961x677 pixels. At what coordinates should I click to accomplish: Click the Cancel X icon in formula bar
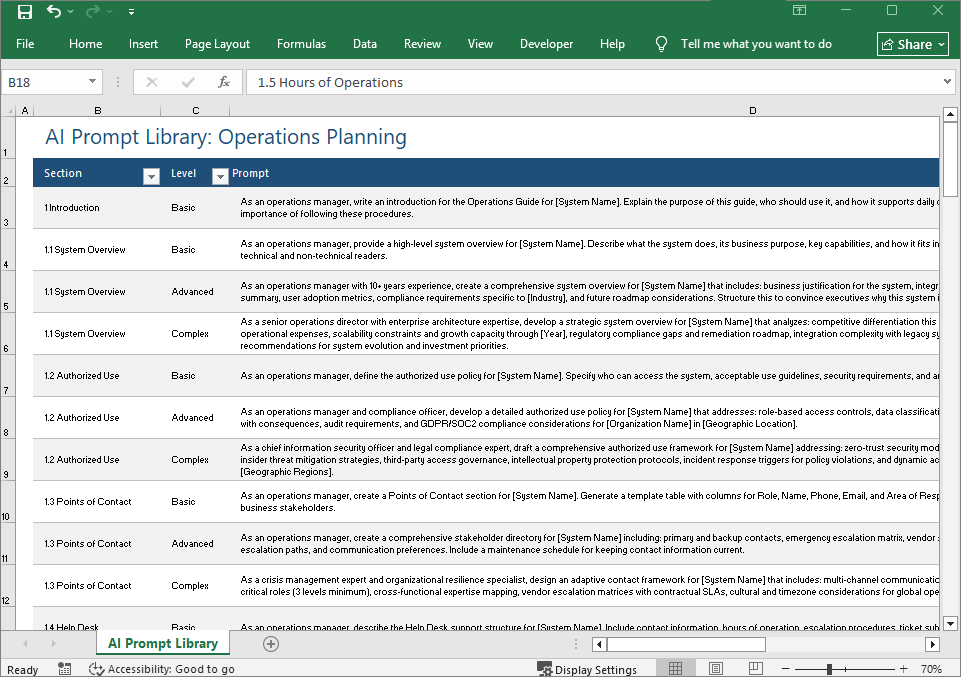click(152, 82)
